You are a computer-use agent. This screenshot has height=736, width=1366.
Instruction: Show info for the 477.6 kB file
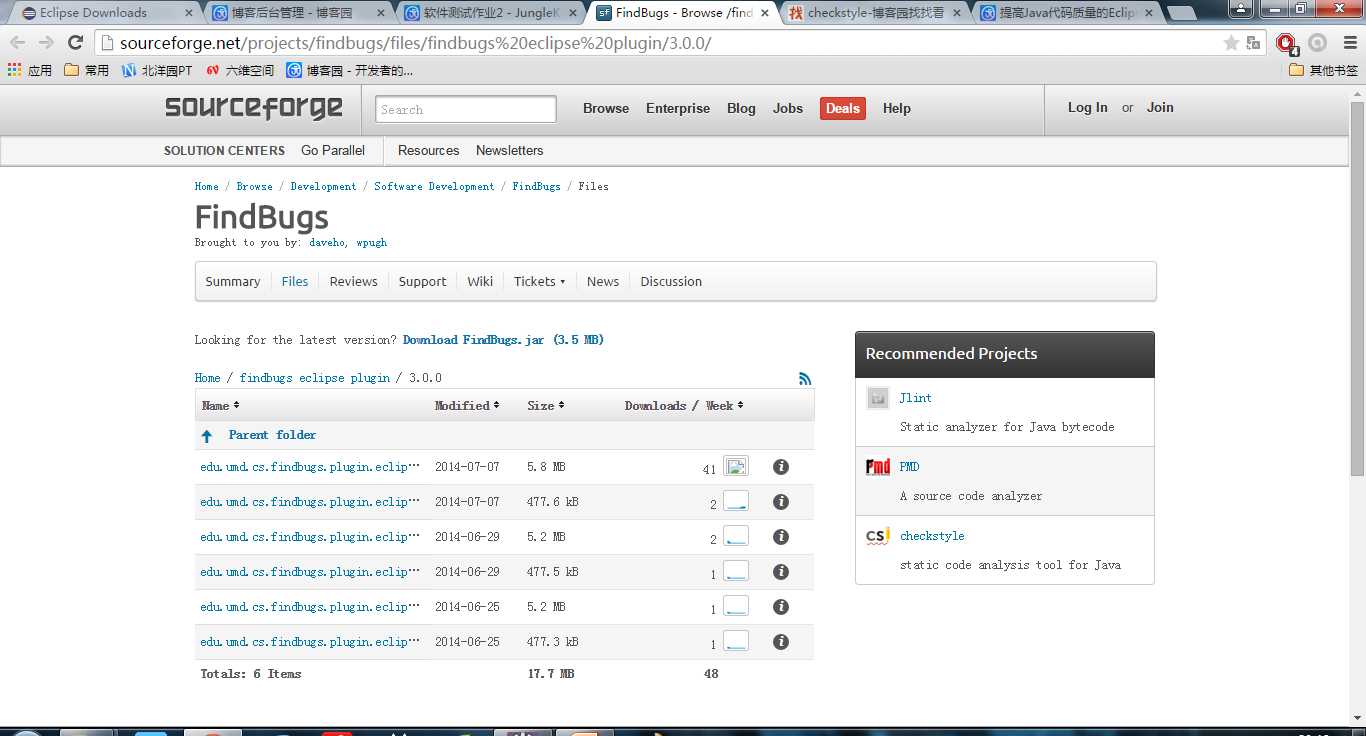[x=781, y=502]
